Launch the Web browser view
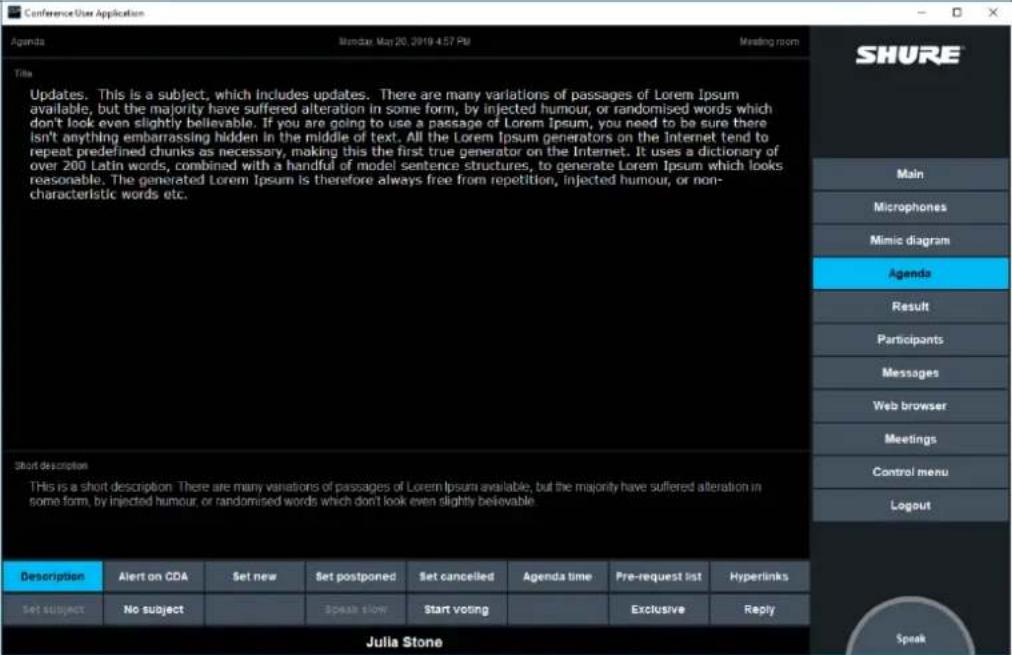 point(910,406)
